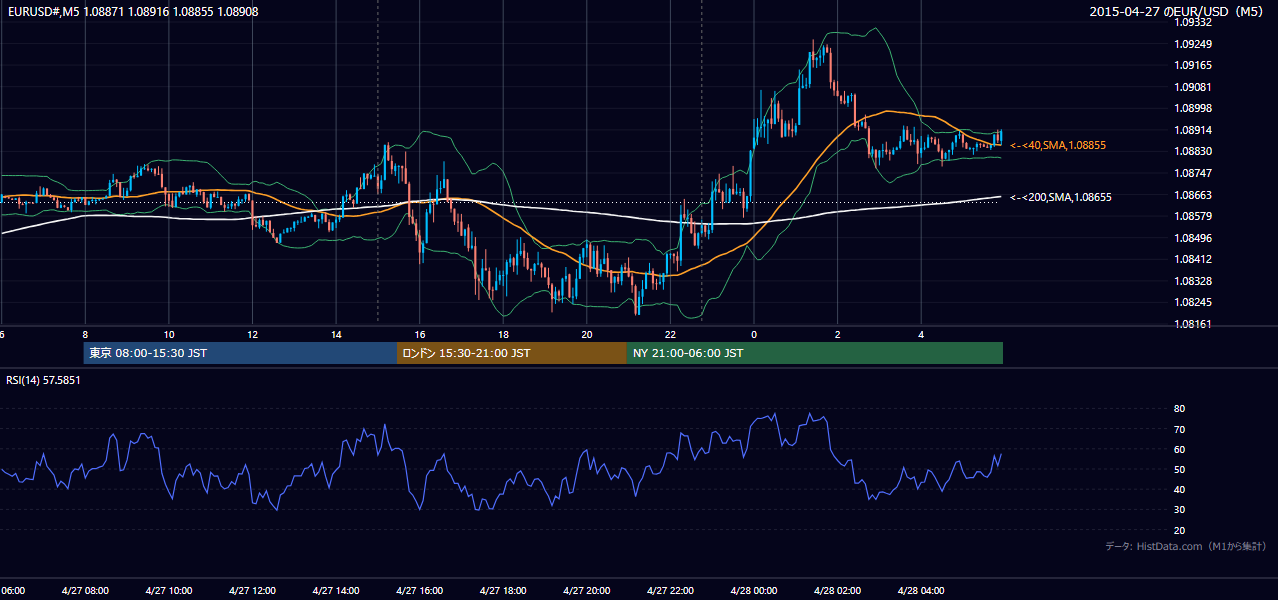Click price level 1.09081 on the axis
1278x600 pixels.
(x=1193, y=87)
